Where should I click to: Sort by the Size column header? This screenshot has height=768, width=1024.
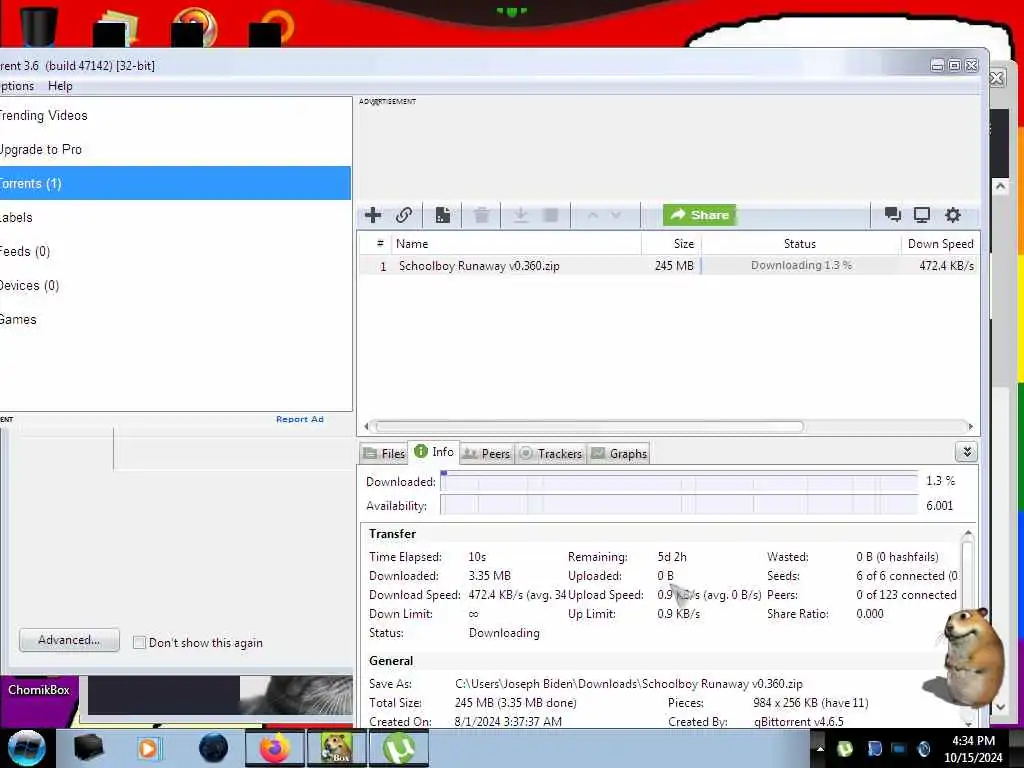pyautogui.click(x=671, y=244)
